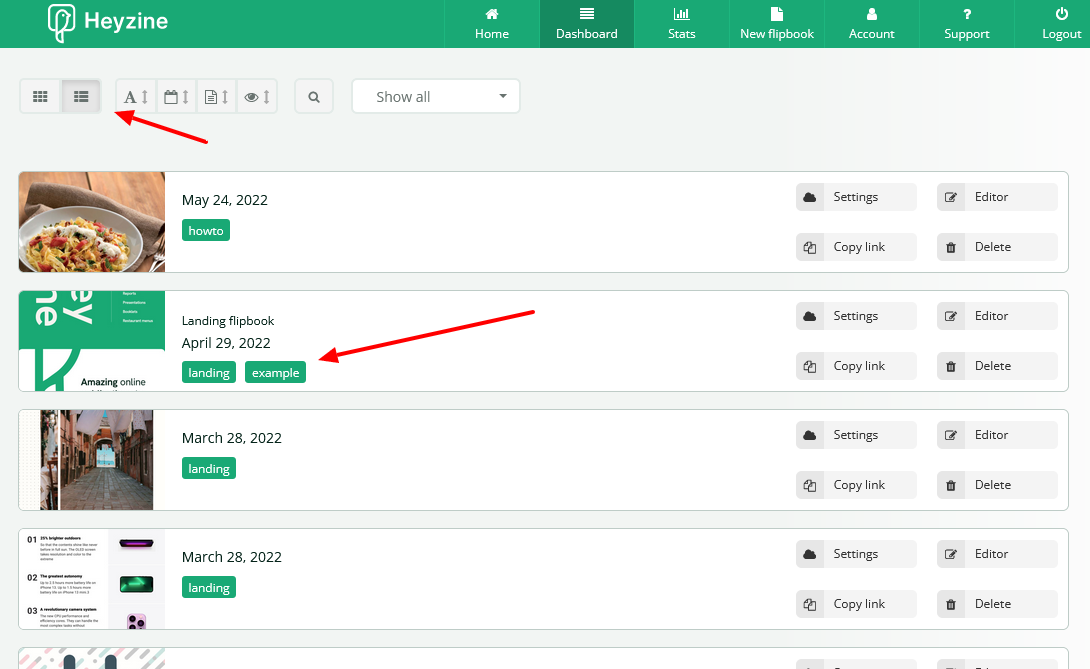The image size is (1090, 669).
Task: Open the Support page
Action: pos(966,24)
